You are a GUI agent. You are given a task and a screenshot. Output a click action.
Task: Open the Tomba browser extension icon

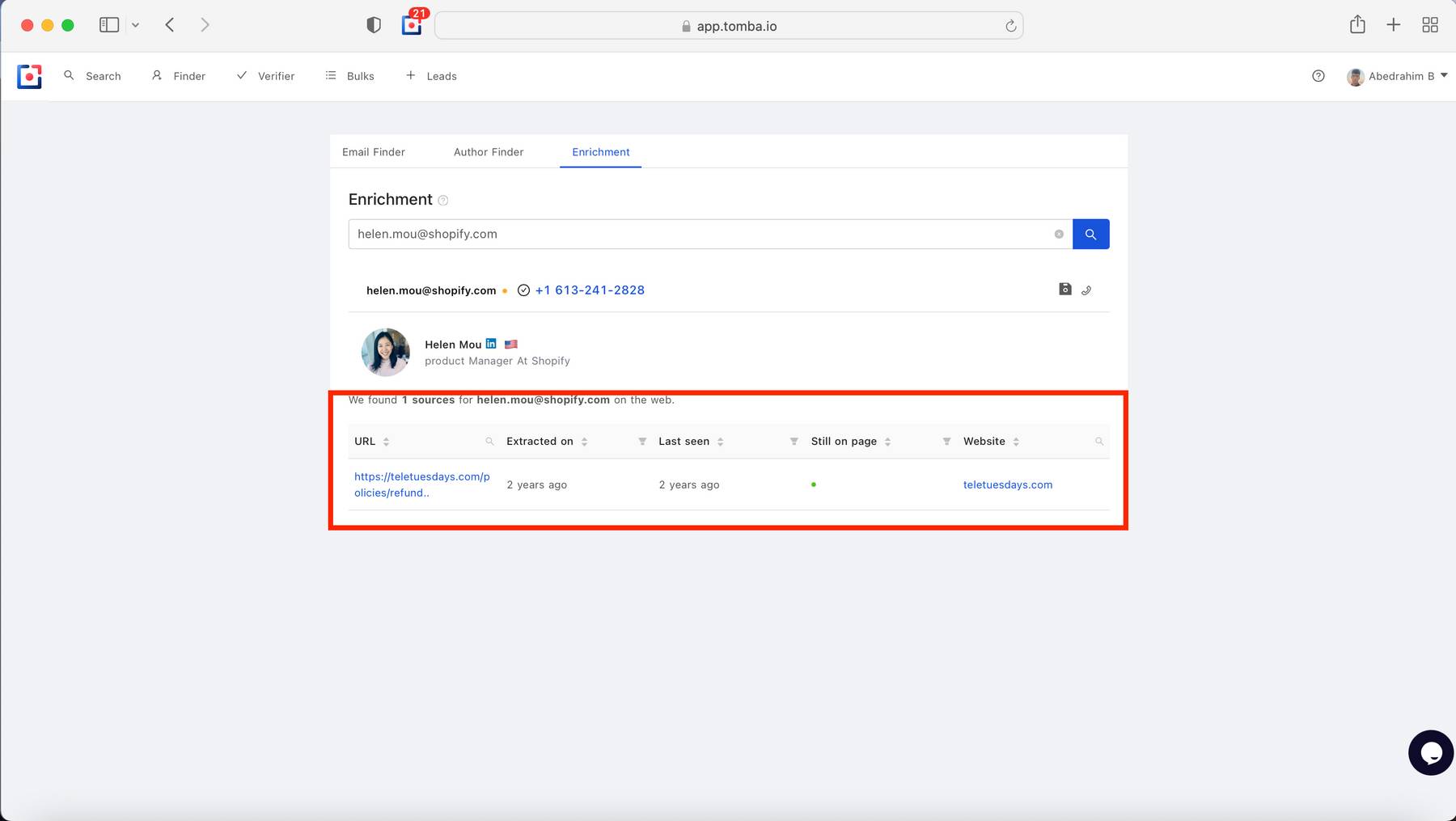click(412, 25)
